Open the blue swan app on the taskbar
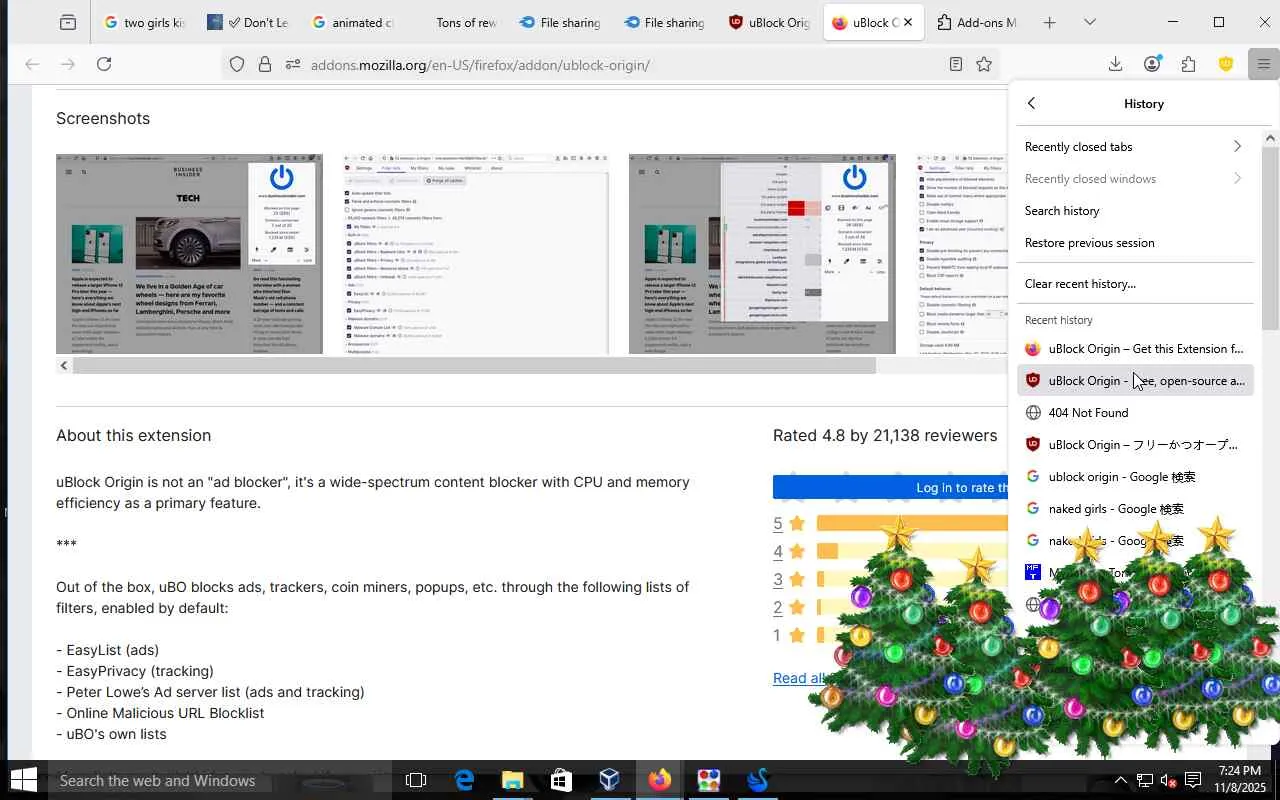This screenshot has width=1280, height=800. coord(757,780)
